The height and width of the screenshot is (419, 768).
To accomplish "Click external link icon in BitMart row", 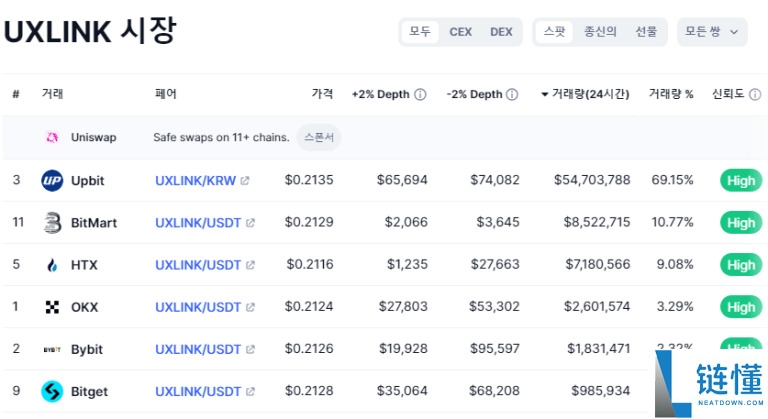I will pyautogui.click(x=250, y=223).
